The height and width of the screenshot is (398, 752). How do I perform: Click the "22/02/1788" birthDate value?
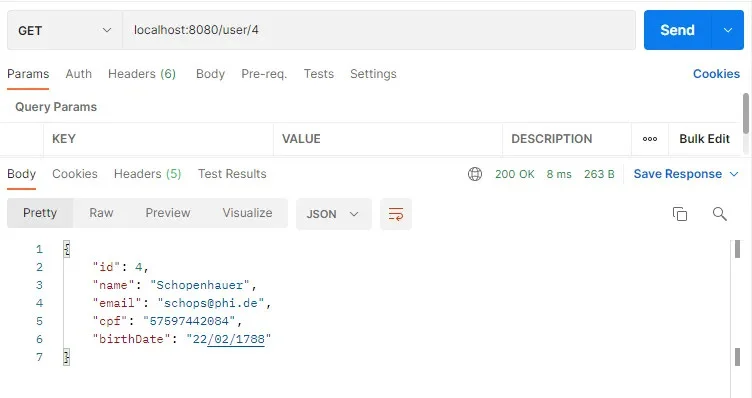(229, 339)
